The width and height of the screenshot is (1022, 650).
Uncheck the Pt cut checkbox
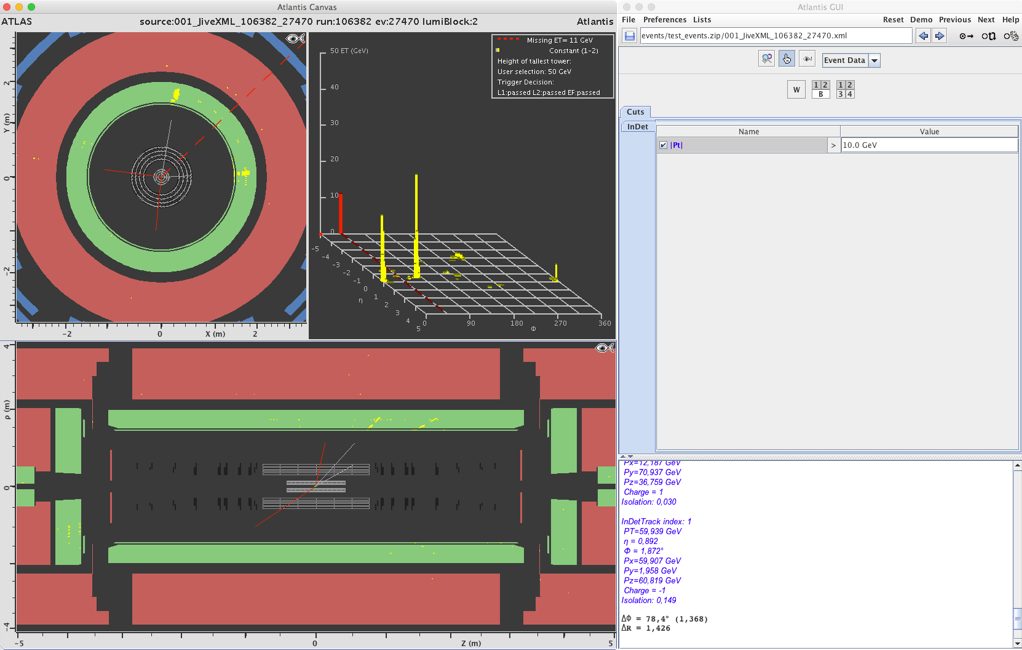(663, 145)
